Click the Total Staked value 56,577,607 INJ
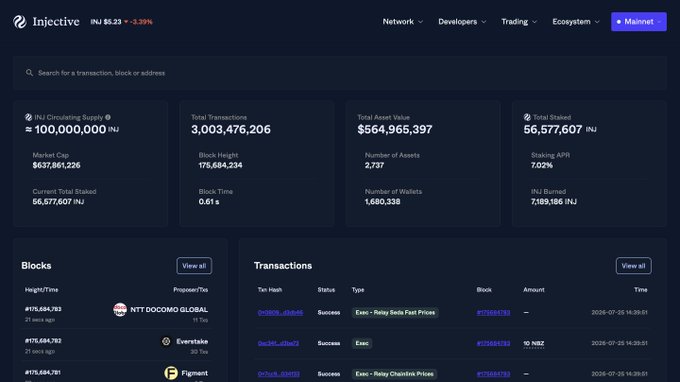Viewport: 680px width, 382px height. [560, 129]
